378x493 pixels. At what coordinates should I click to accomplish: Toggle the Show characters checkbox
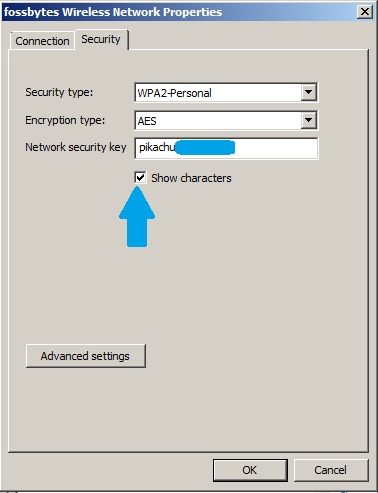140,177
